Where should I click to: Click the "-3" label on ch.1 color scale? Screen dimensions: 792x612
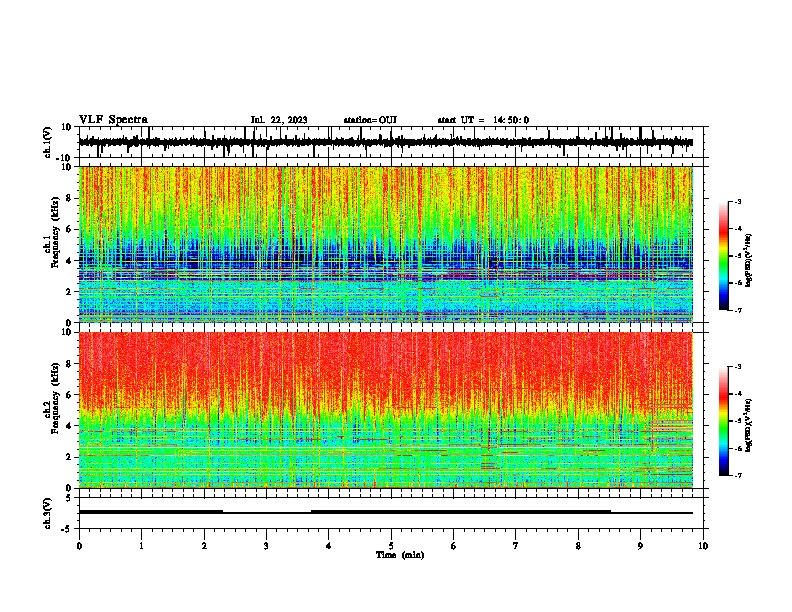pyautogui.click(x=738, y=202)
